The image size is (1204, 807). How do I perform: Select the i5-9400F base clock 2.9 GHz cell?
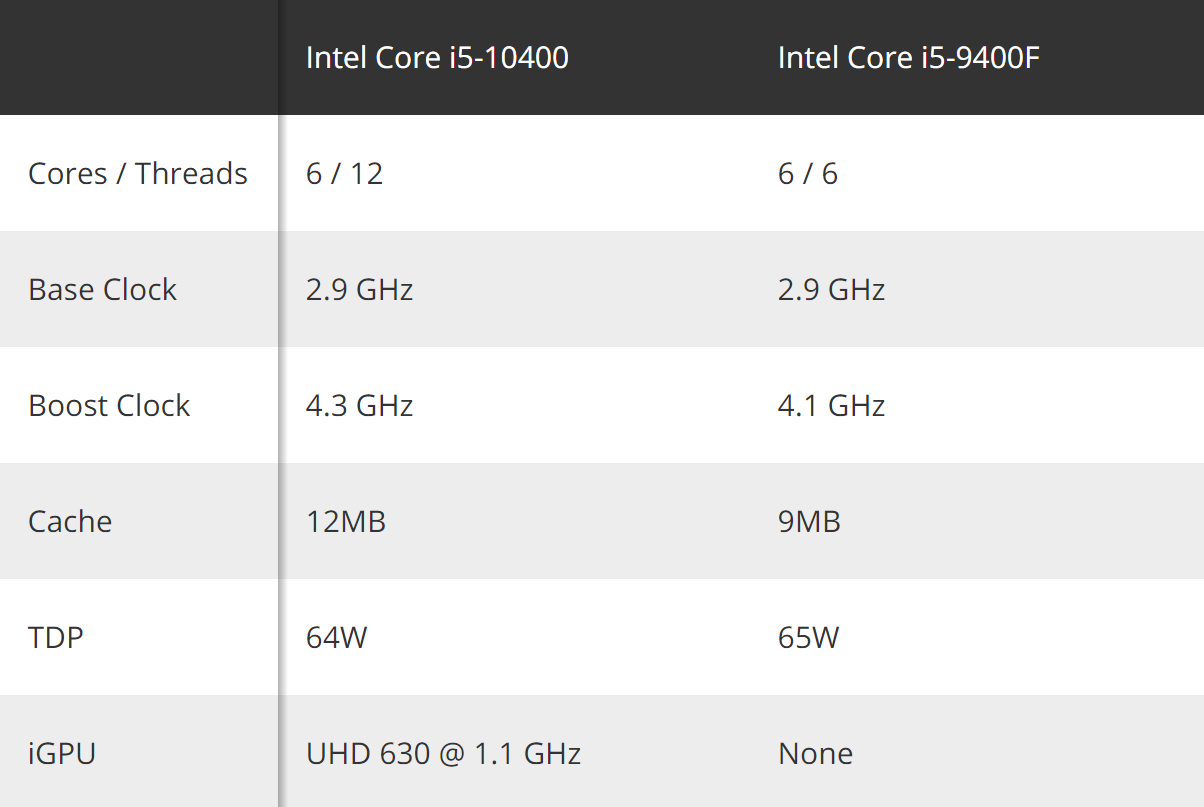coord(831,290)
